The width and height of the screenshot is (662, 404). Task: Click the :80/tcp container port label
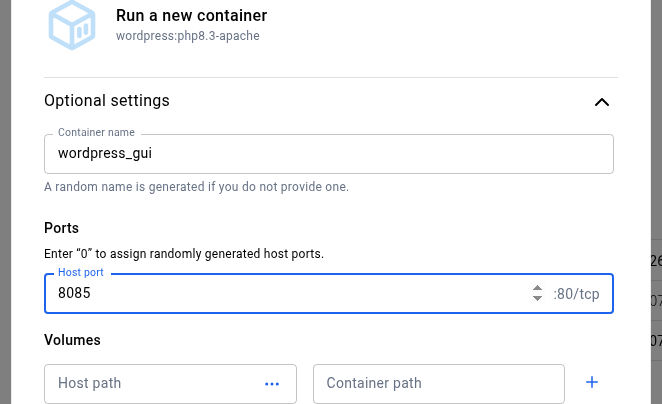coord(576,294)
